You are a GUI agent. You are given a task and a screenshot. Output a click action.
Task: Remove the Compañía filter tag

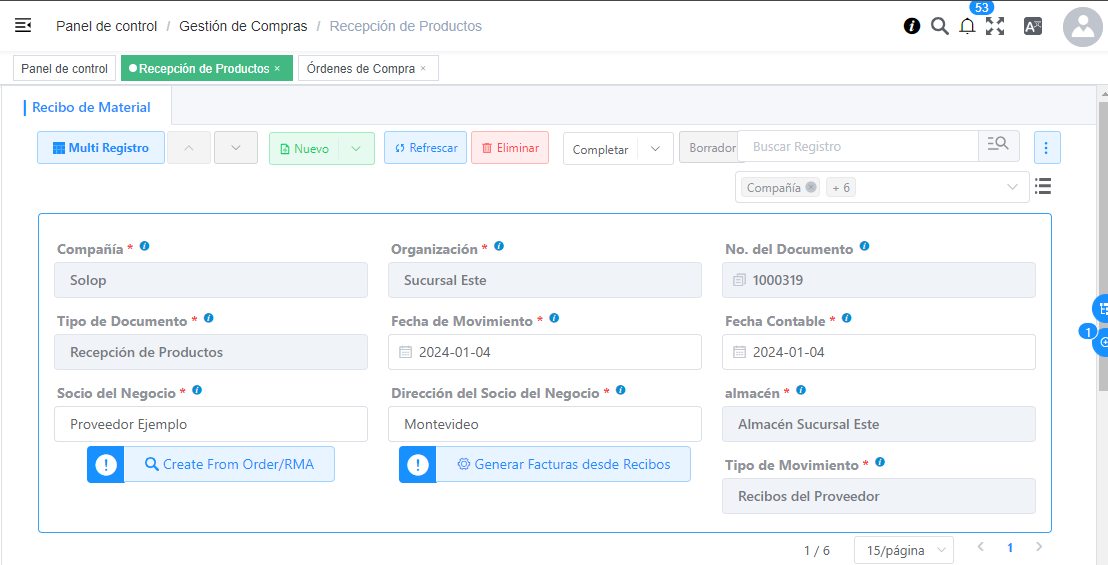click(x=811, y=187)
